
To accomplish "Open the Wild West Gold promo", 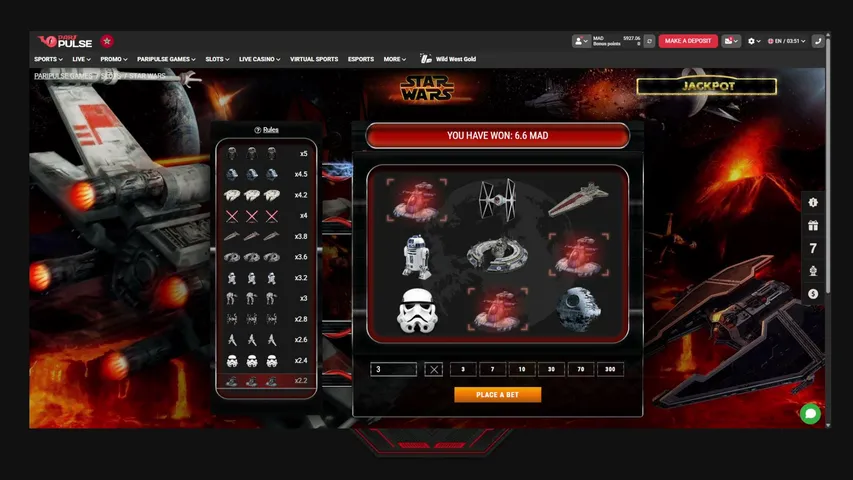I will pos(448,59).
